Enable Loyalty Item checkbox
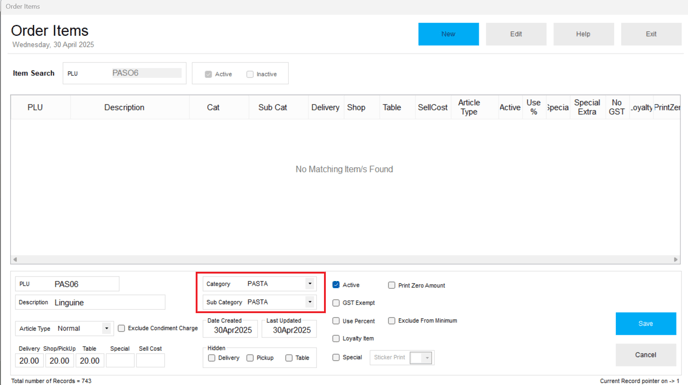Image resolution: width=688 pixels, height=385 pixels. point(336,338)
